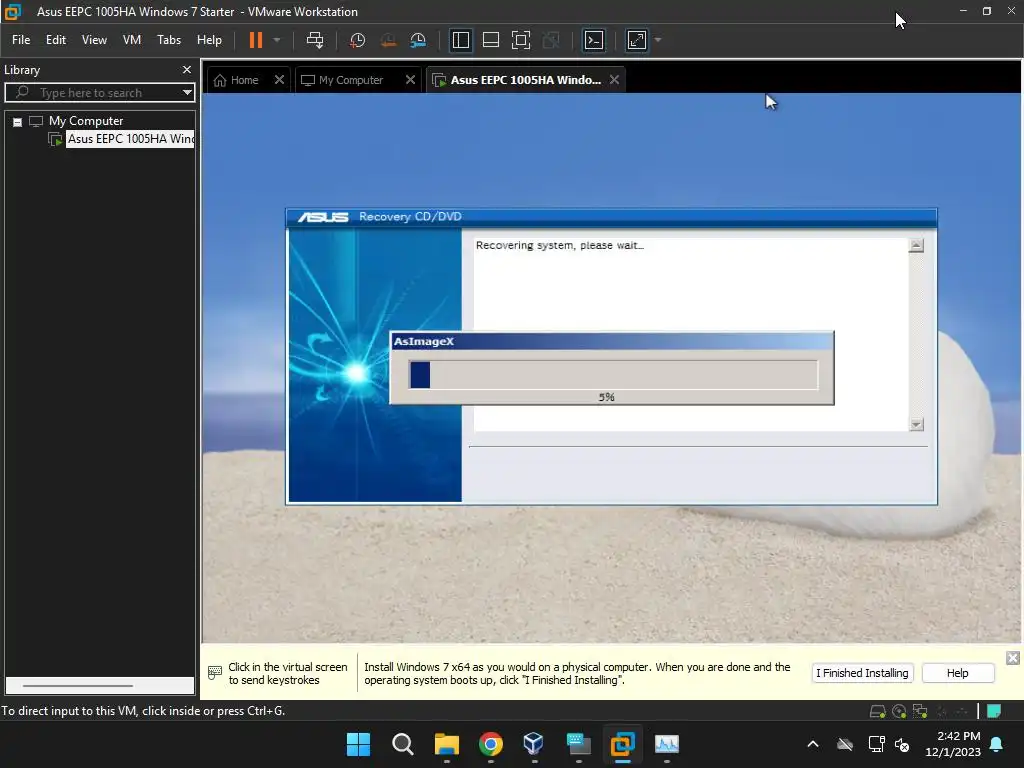Open the Help menu
1024x768 pixels.
click(x=209, y=40)
